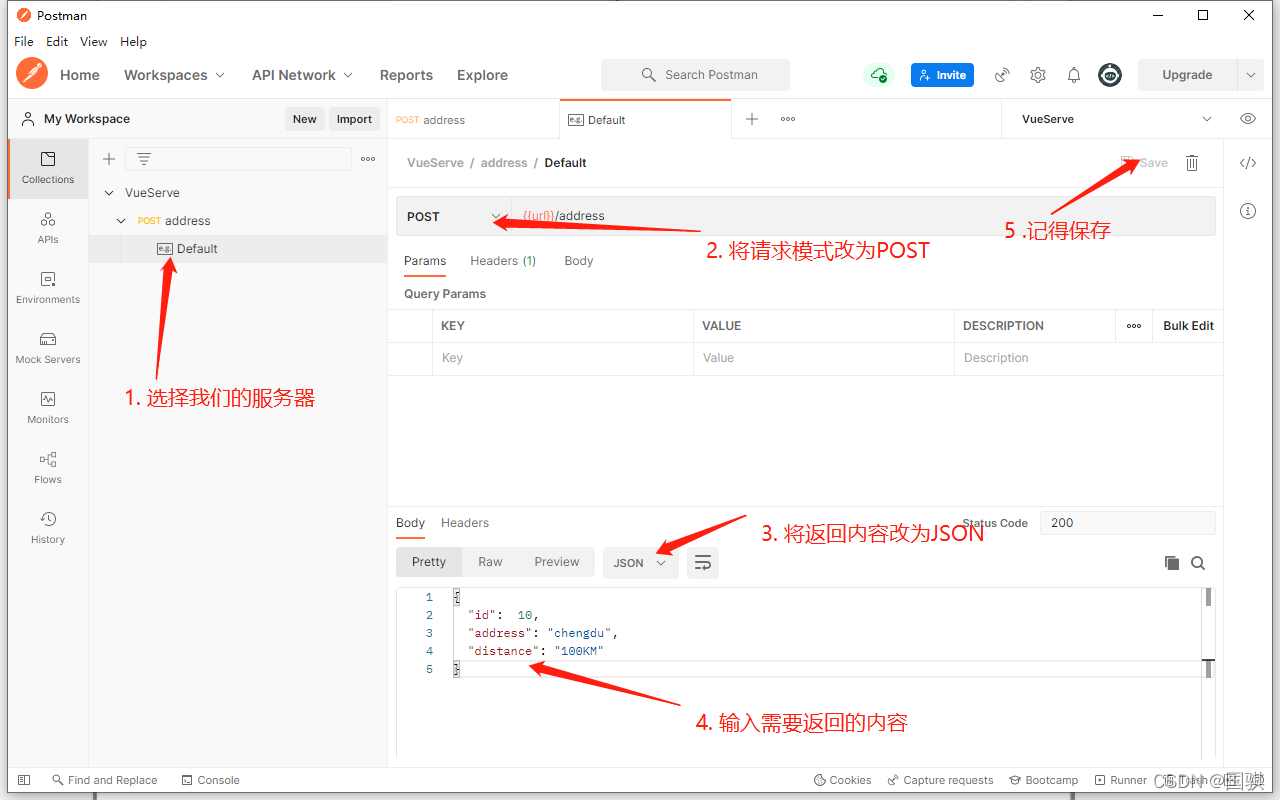
Task: Delete the example with trash icon
Action: tap(1192, 163)
